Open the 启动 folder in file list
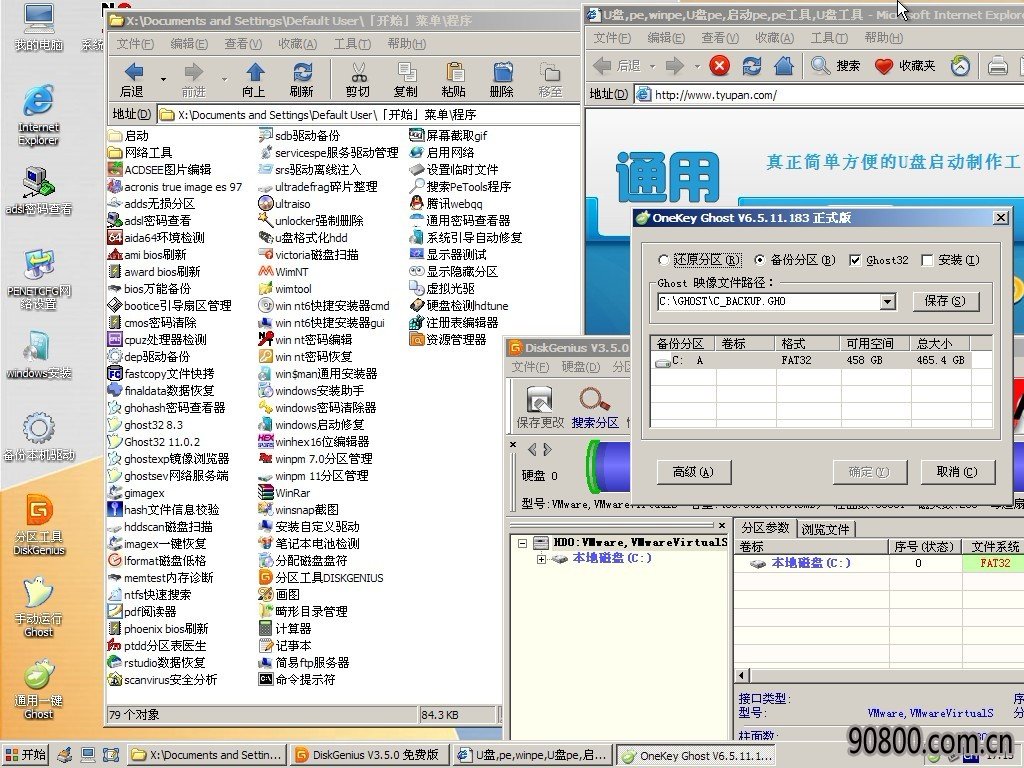1024x768 pixels. coord(129,136)
